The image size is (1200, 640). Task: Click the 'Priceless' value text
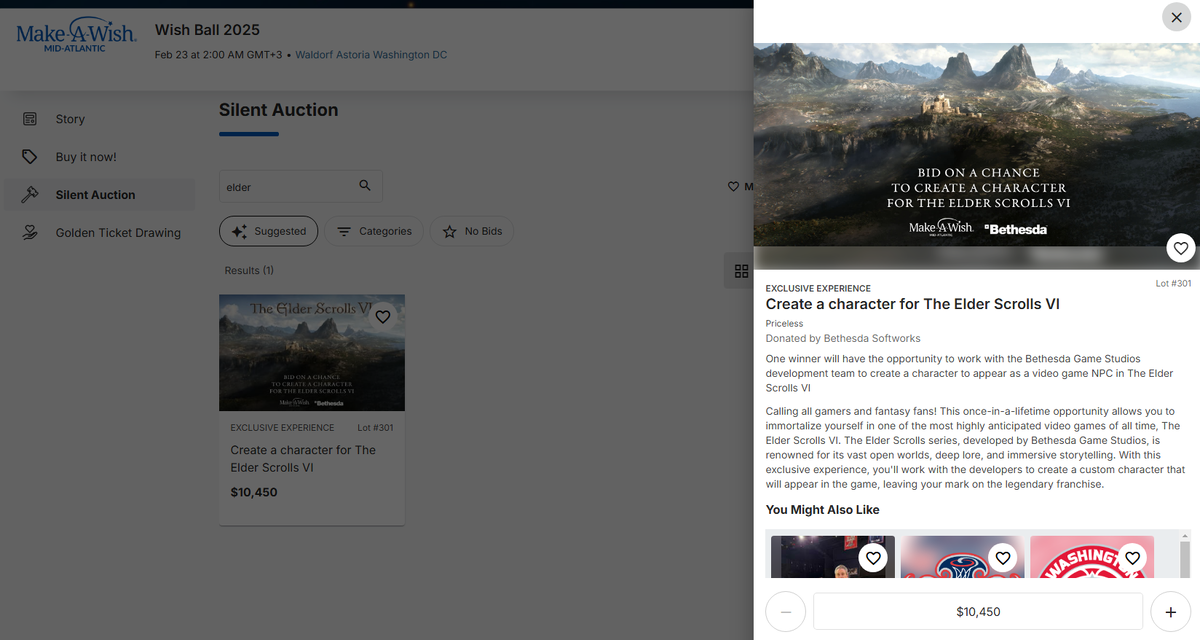coord(784,324)
